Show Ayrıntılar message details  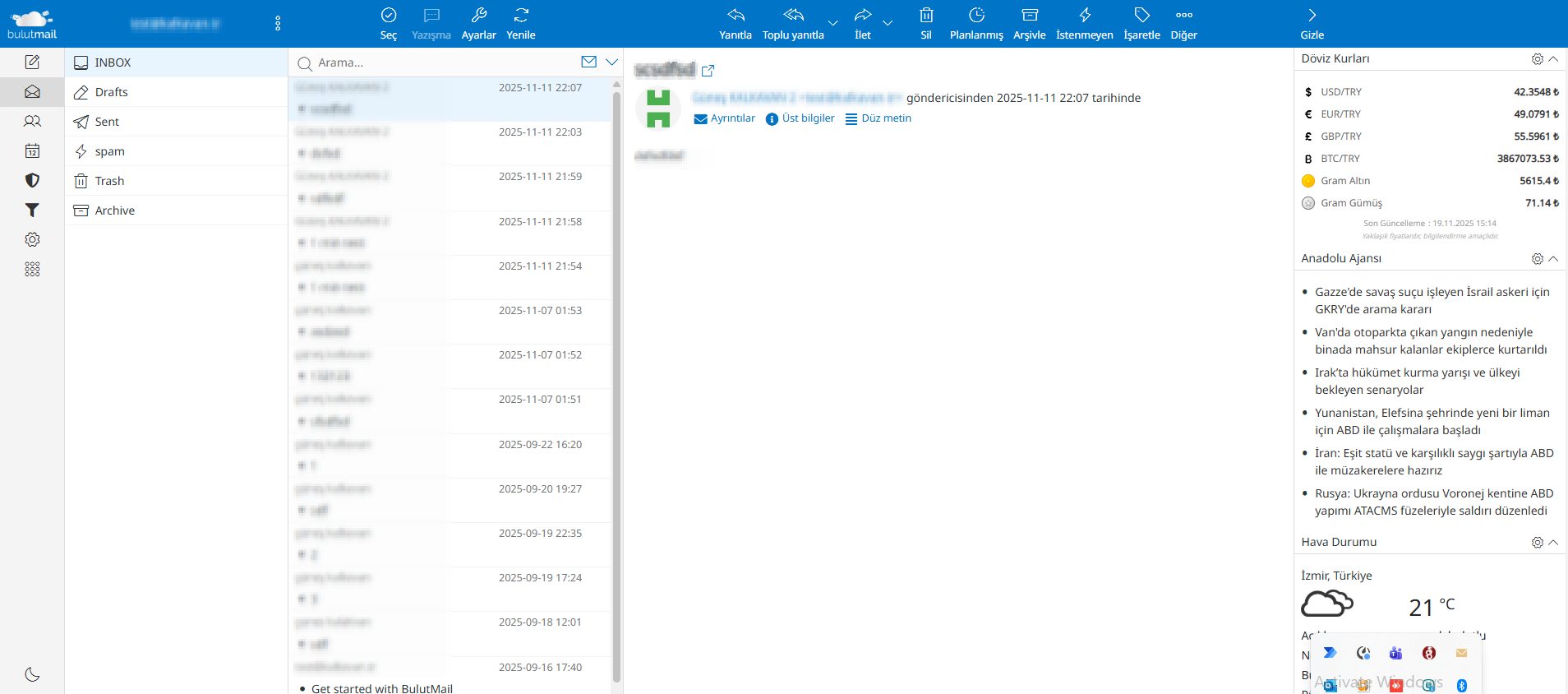(x=724, y=118)
